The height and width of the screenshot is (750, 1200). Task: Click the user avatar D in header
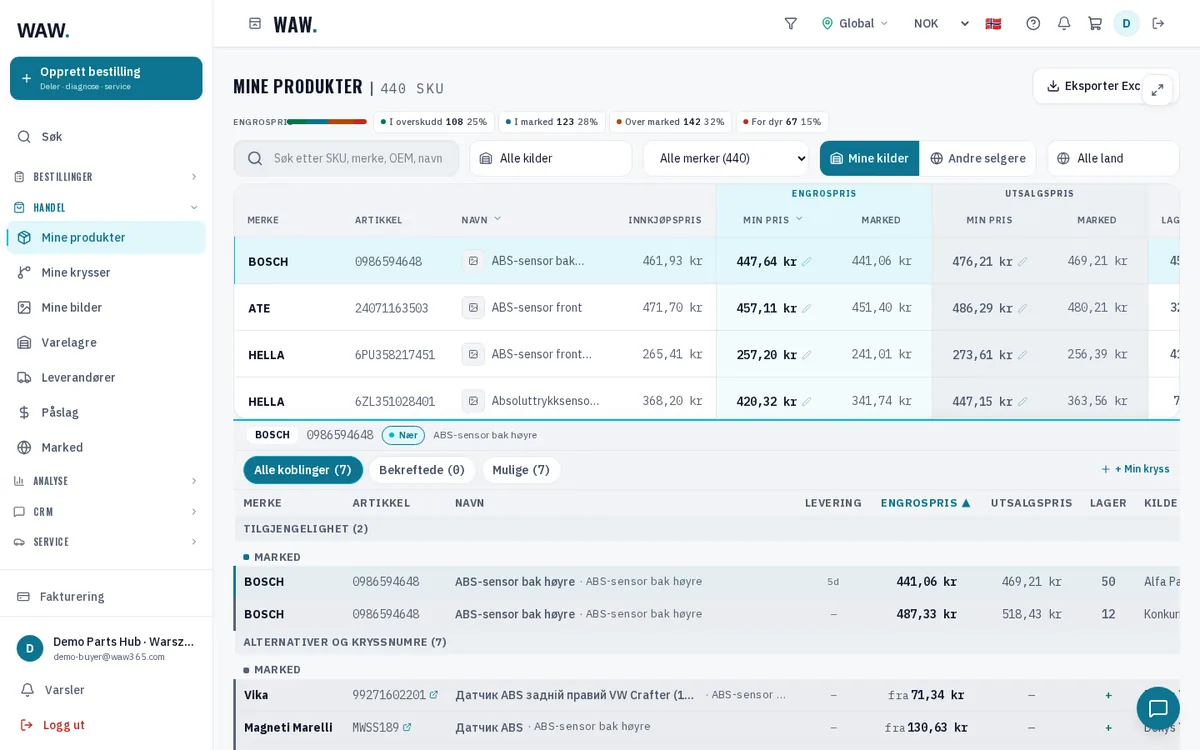[x=1126, y=23]
